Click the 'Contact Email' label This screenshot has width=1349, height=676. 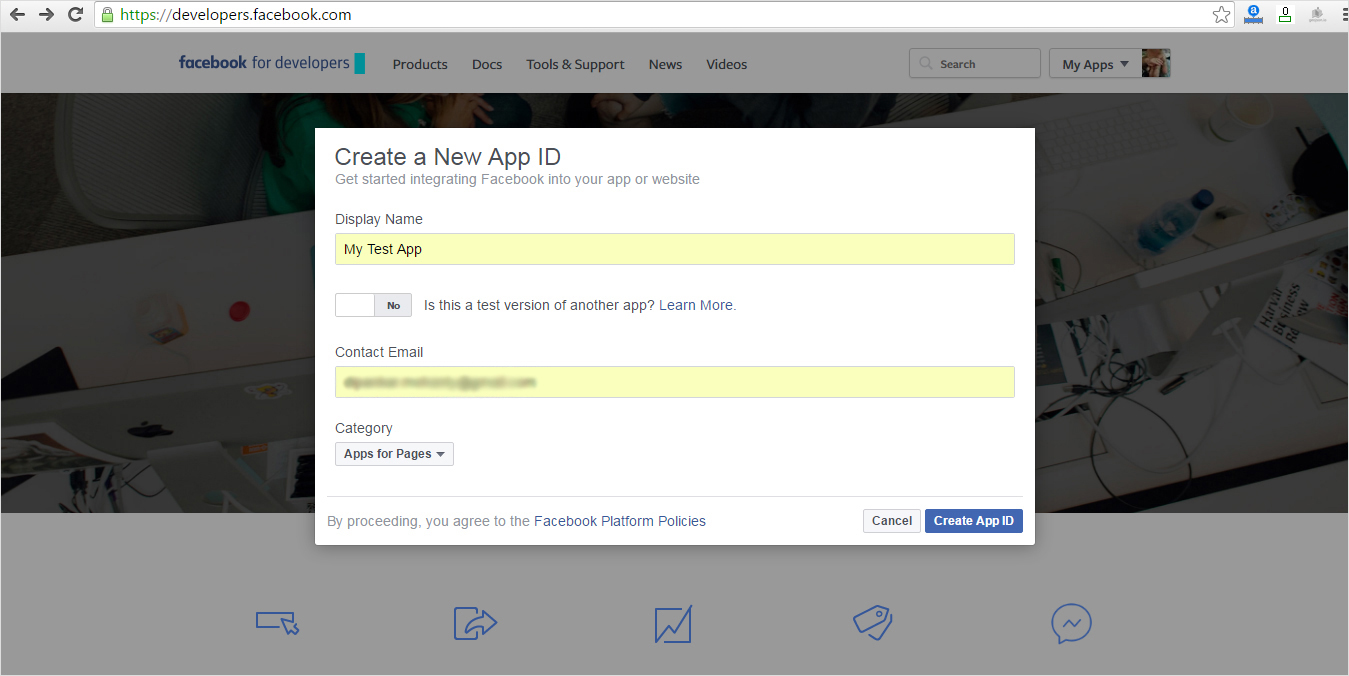[379, 352]
